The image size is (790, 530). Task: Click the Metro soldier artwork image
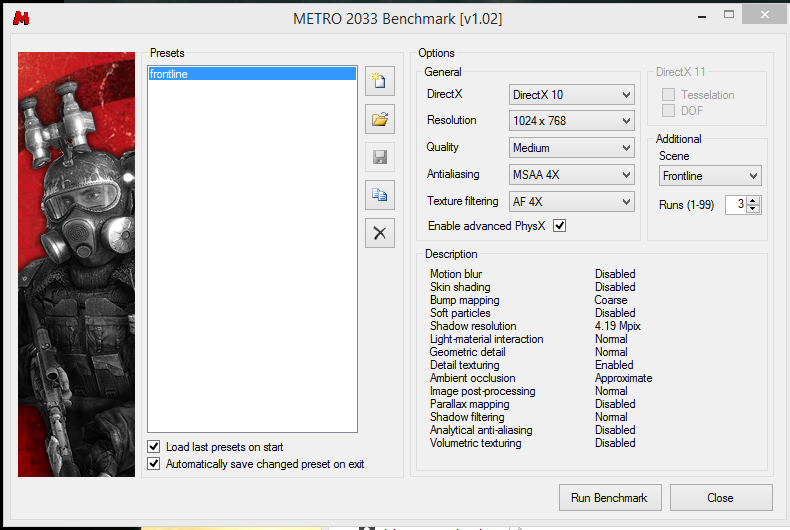(77, 264)
